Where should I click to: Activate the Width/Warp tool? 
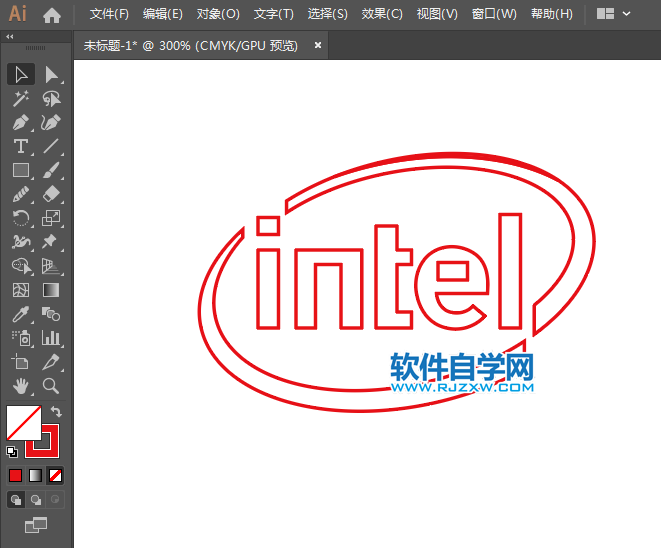click(21, 242)
